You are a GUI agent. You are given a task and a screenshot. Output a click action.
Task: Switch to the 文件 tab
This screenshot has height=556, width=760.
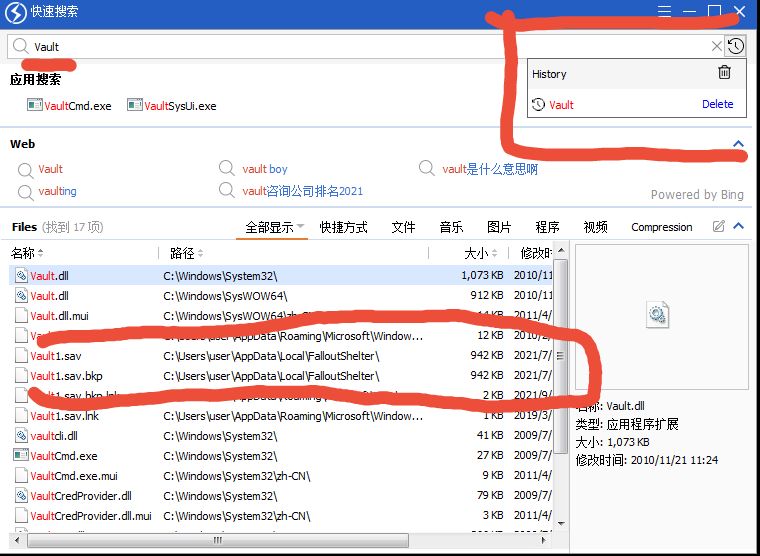pos(403,227)
